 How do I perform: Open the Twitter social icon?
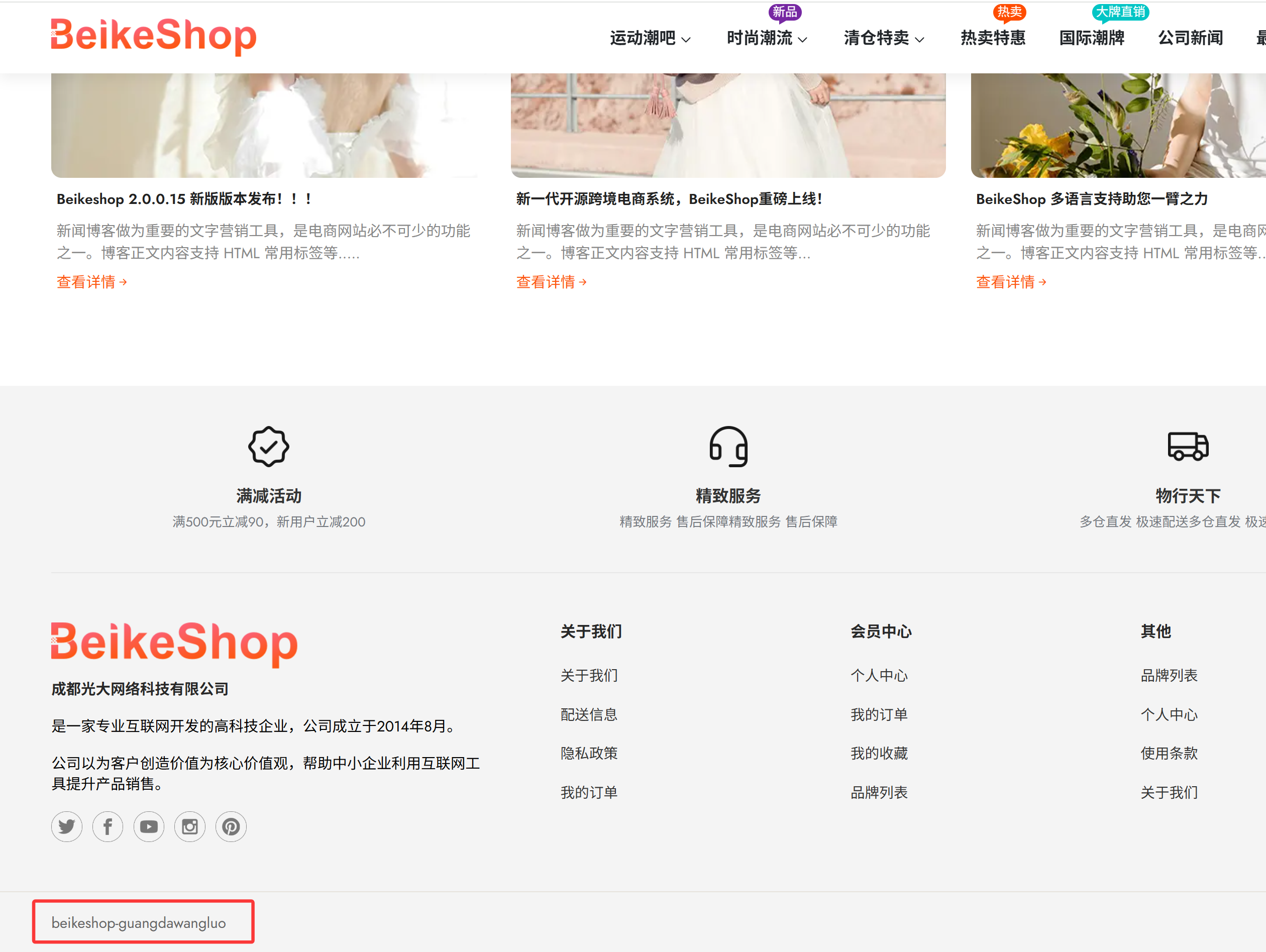click(x=66, y=826)
